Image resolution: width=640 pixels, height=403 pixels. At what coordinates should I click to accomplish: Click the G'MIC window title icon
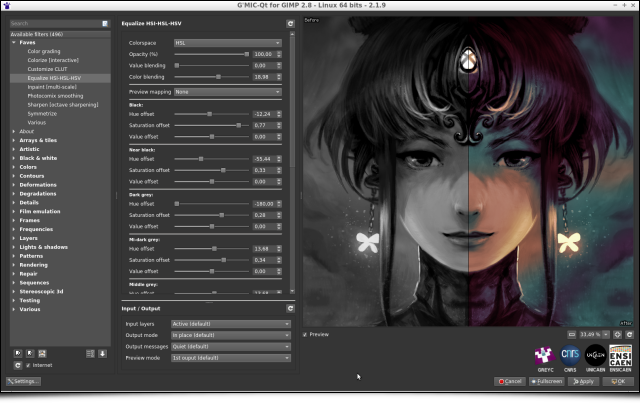pos(7,5)
